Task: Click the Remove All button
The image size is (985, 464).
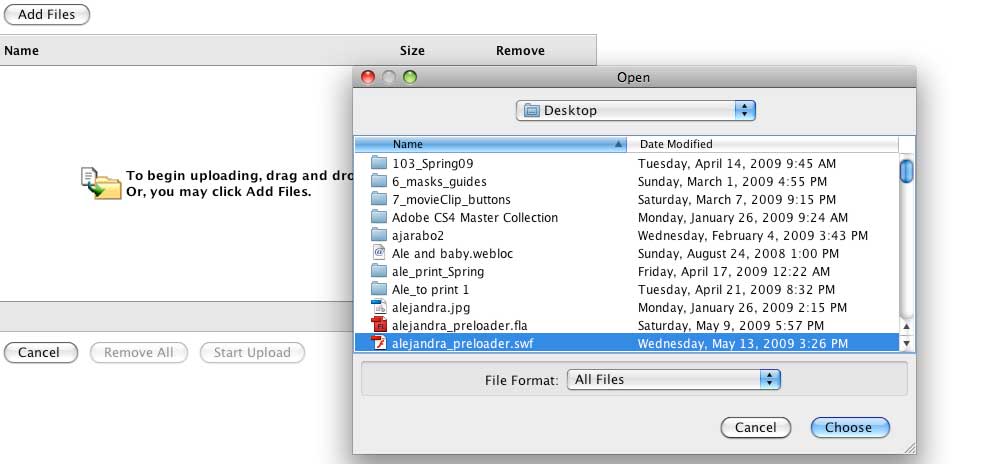Action: [x=139, y=353]
